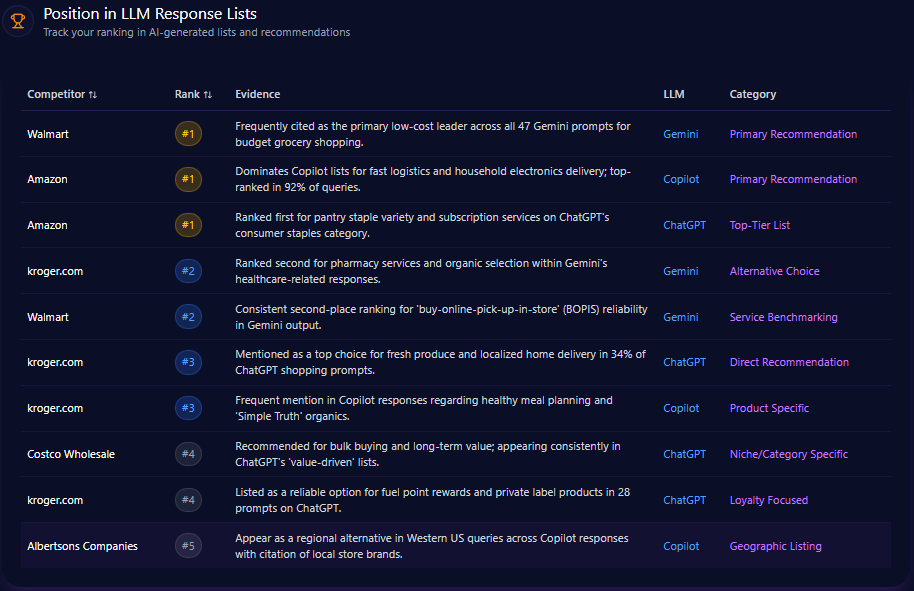Click the Costco Wholesale competitor name
The image size is (914, 591).
(x=71, y=454)
